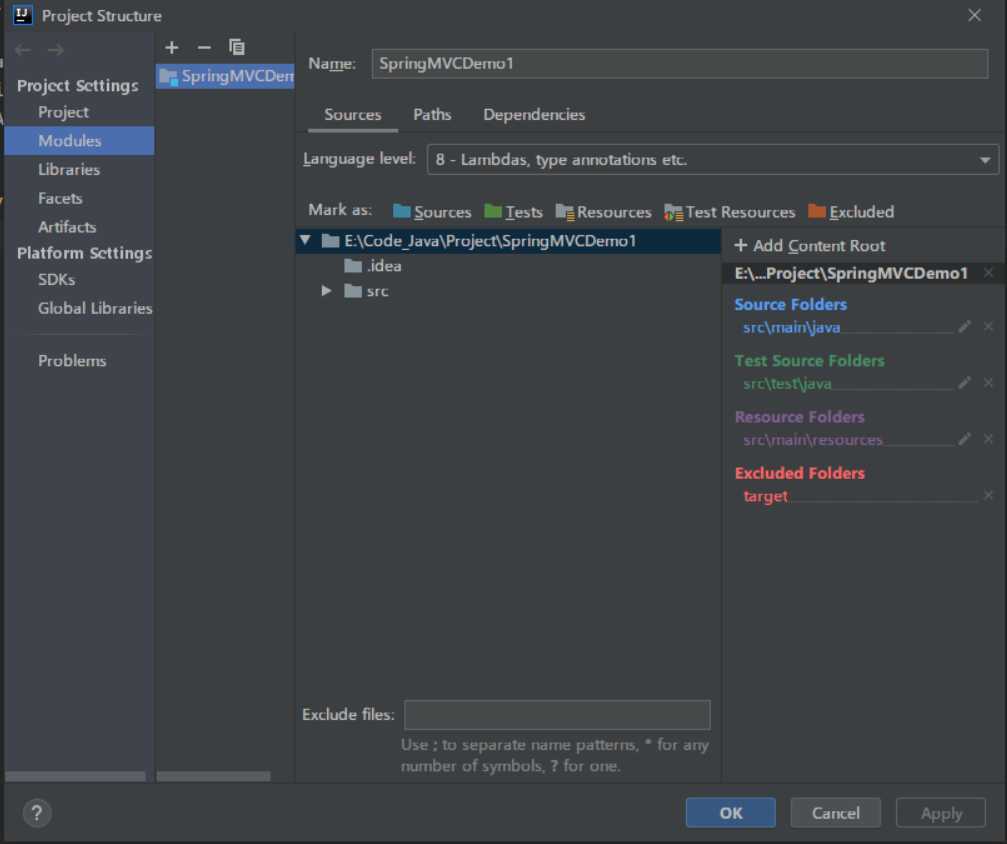Image resolution: width=1007 pixels, height=844 pixels.
Task: Open the Modules settings page
Action: [x=79, y=141]
